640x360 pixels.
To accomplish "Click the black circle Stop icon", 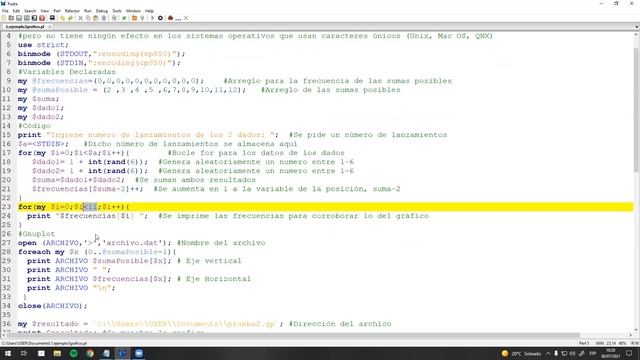I will click(160, 18).
